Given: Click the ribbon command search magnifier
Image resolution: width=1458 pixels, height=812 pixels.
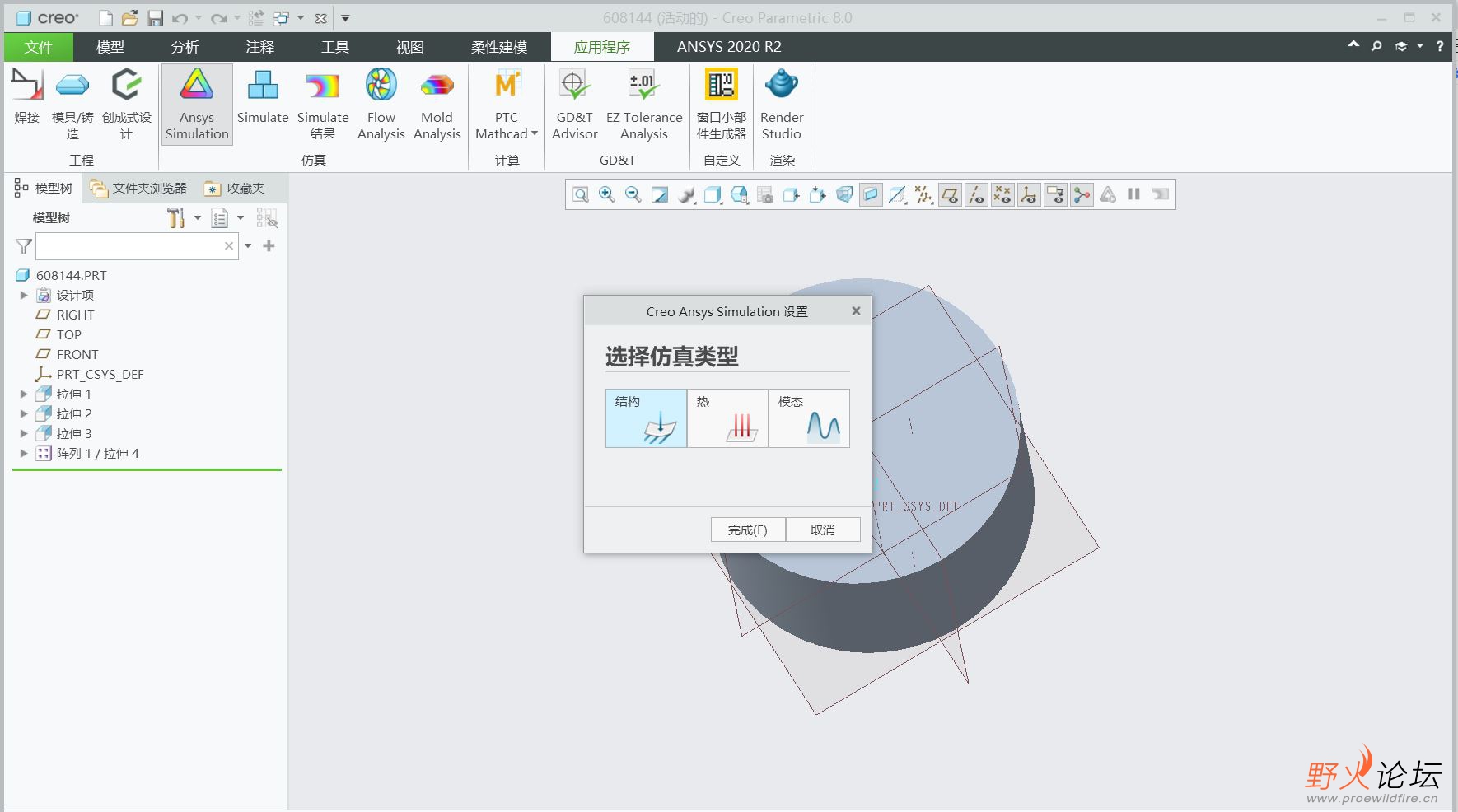Looking at the screenshot, I should [1376, 47].
